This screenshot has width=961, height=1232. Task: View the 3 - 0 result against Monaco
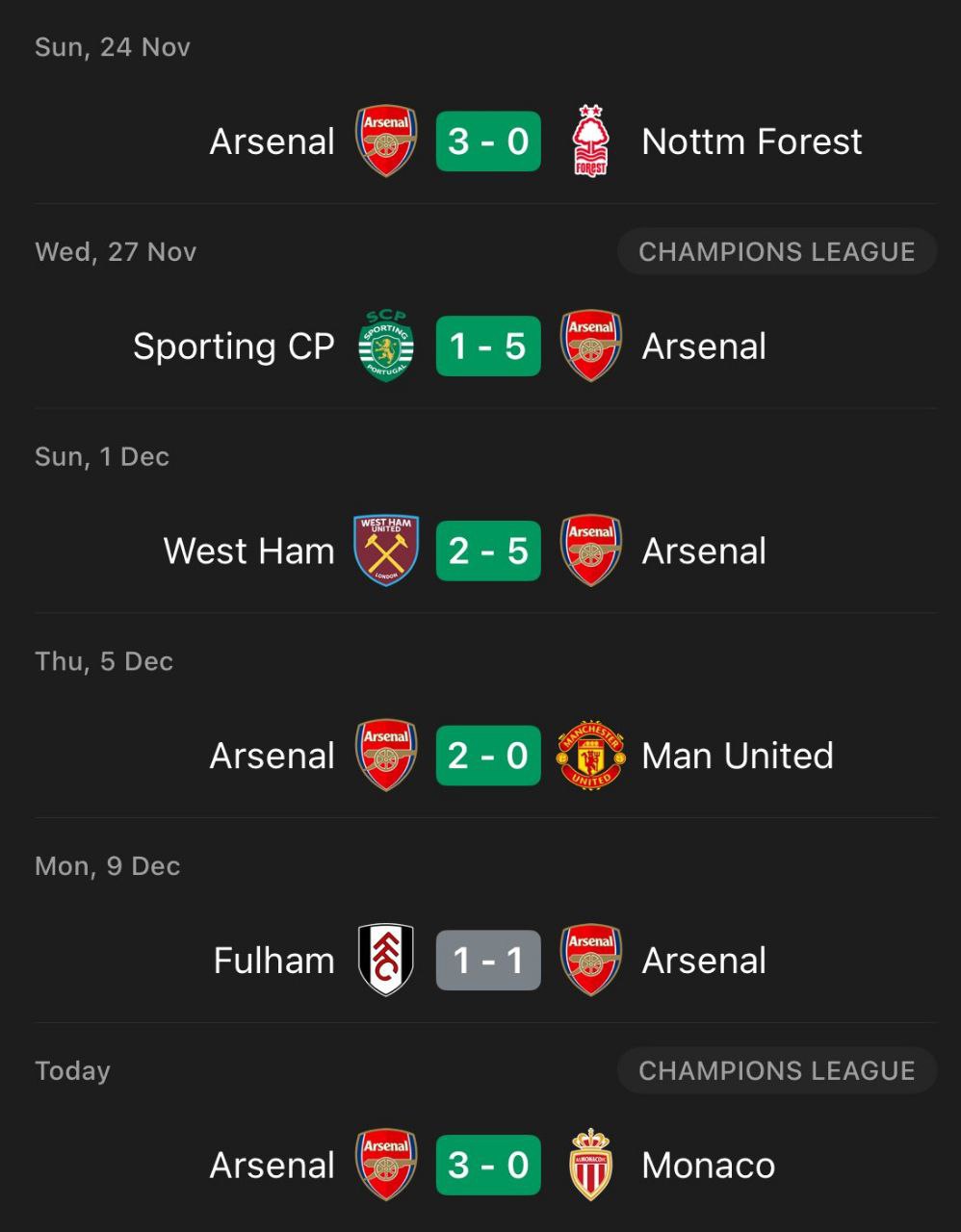pyautogui.click(x=488, y=1165)
